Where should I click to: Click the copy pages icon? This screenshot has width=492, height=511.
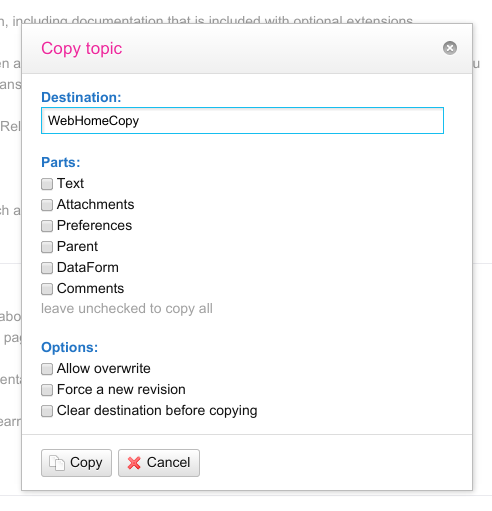click(x=57, y=463)
